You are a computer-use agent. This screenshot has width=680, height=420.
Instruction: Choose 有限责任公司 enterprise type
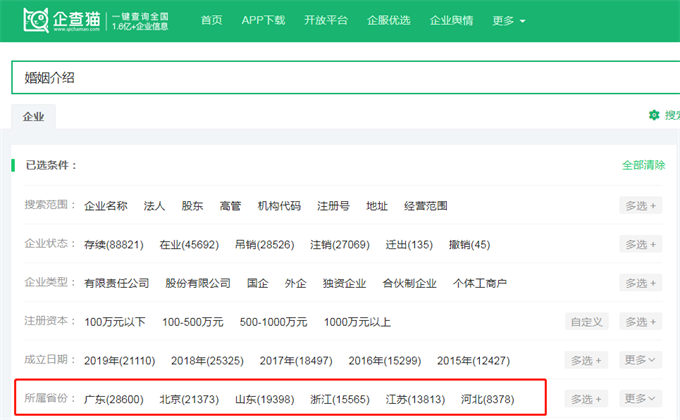[117, 284]
